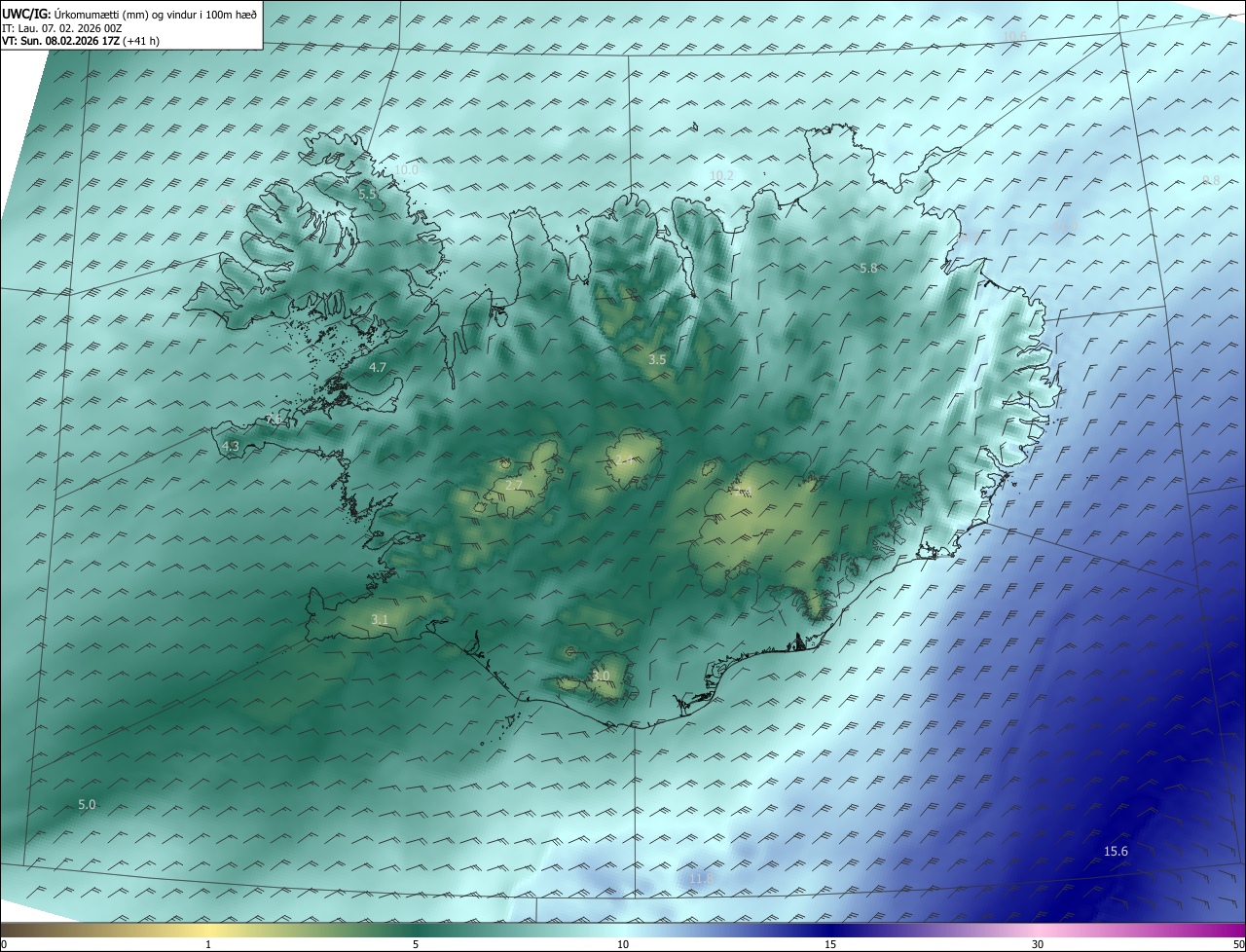Click the color scale tick labeled 5
Screen dimensions: 1246x952
pyautogui.click(x=416, y=944)
